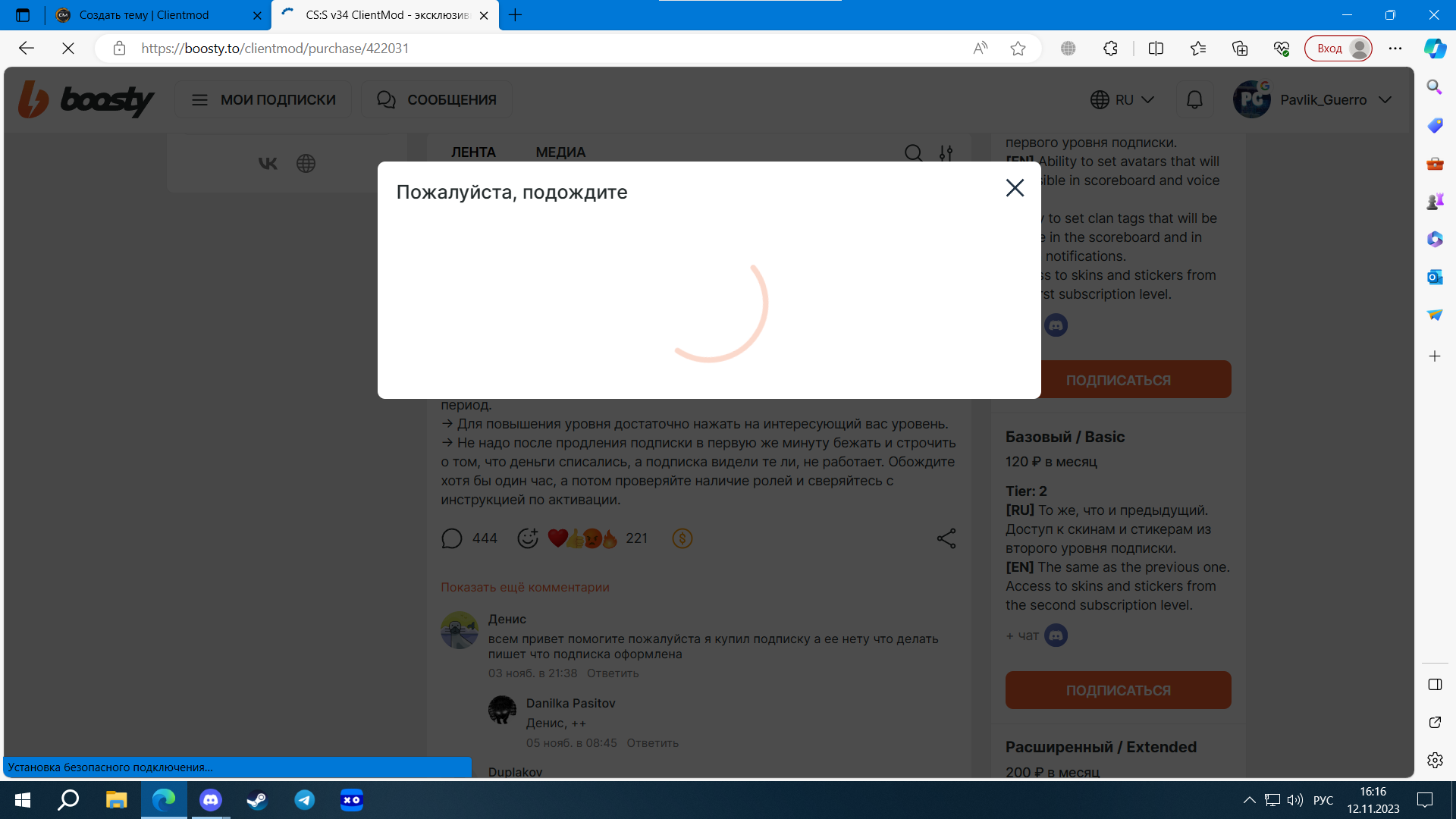Reply to Danilka Pasitov's comment

tap(652, 743)
